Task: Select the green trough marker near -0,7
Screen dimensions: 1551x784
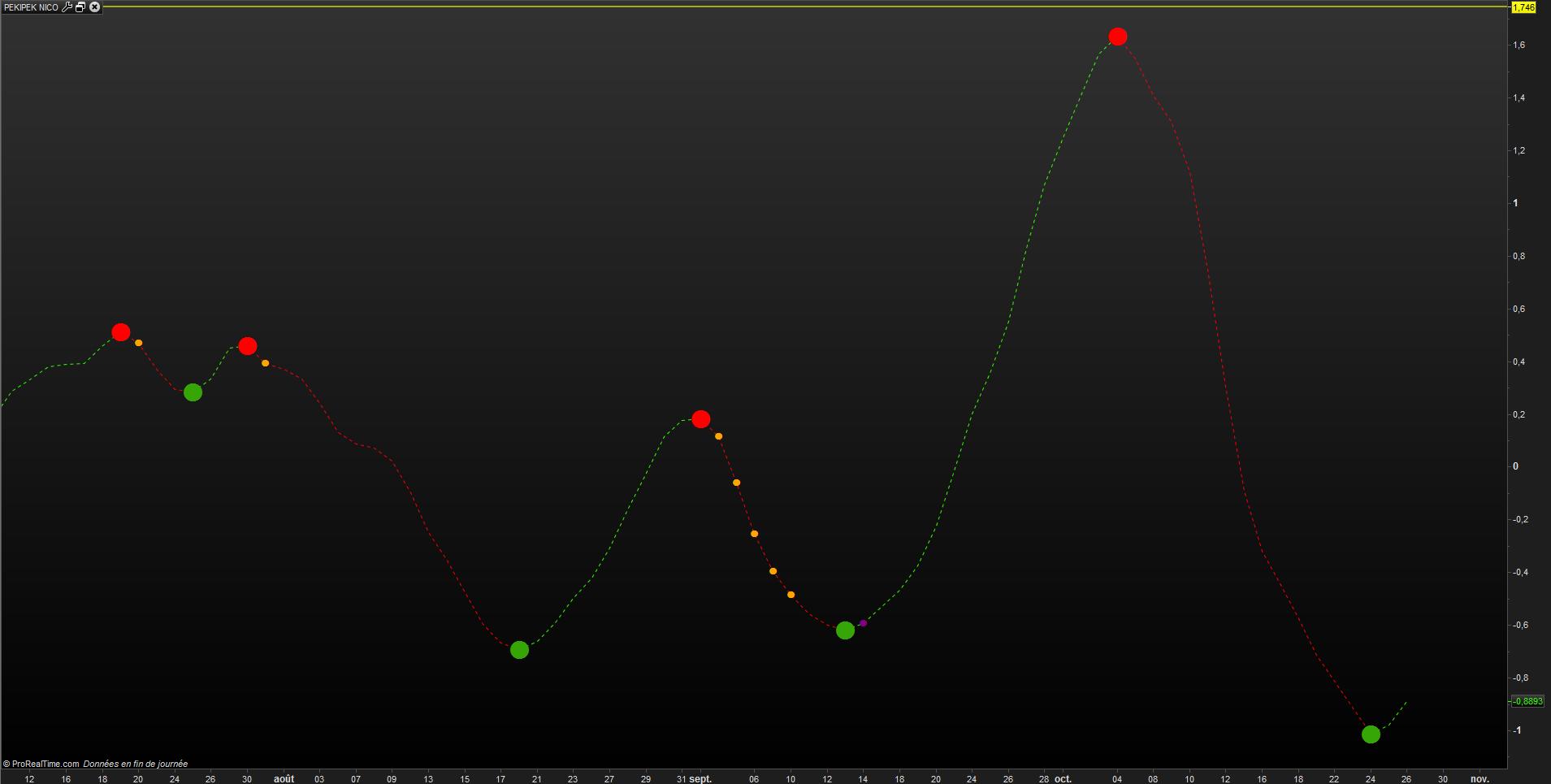Action: (519, 650)
